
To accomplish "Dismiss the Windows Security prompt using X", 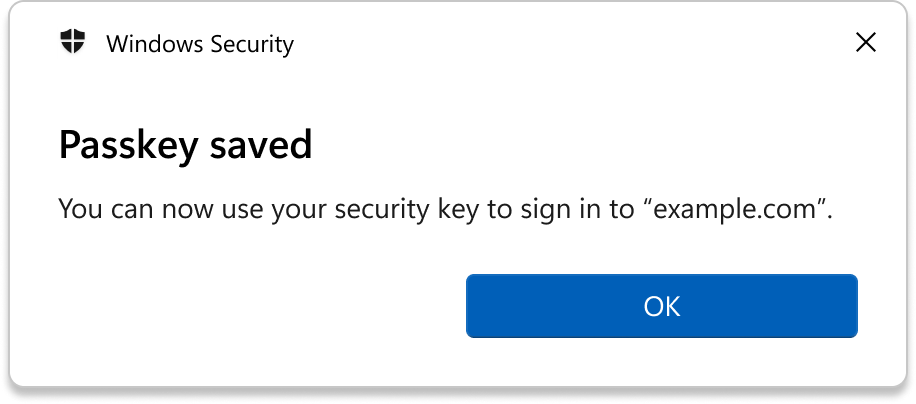I will (865, 42).
